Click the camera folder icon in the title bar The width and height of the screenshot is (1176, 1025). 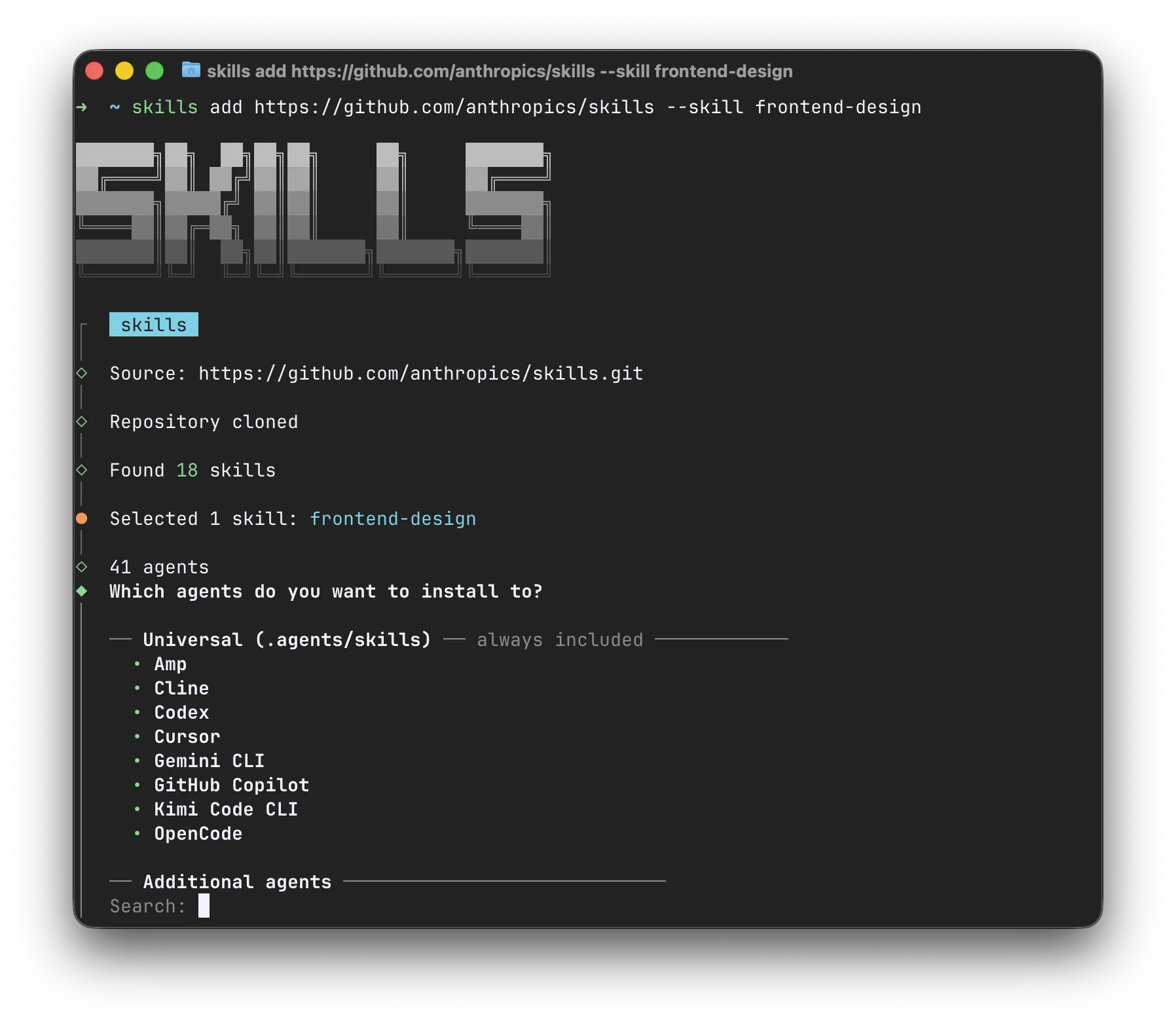[x=190, y=71]
